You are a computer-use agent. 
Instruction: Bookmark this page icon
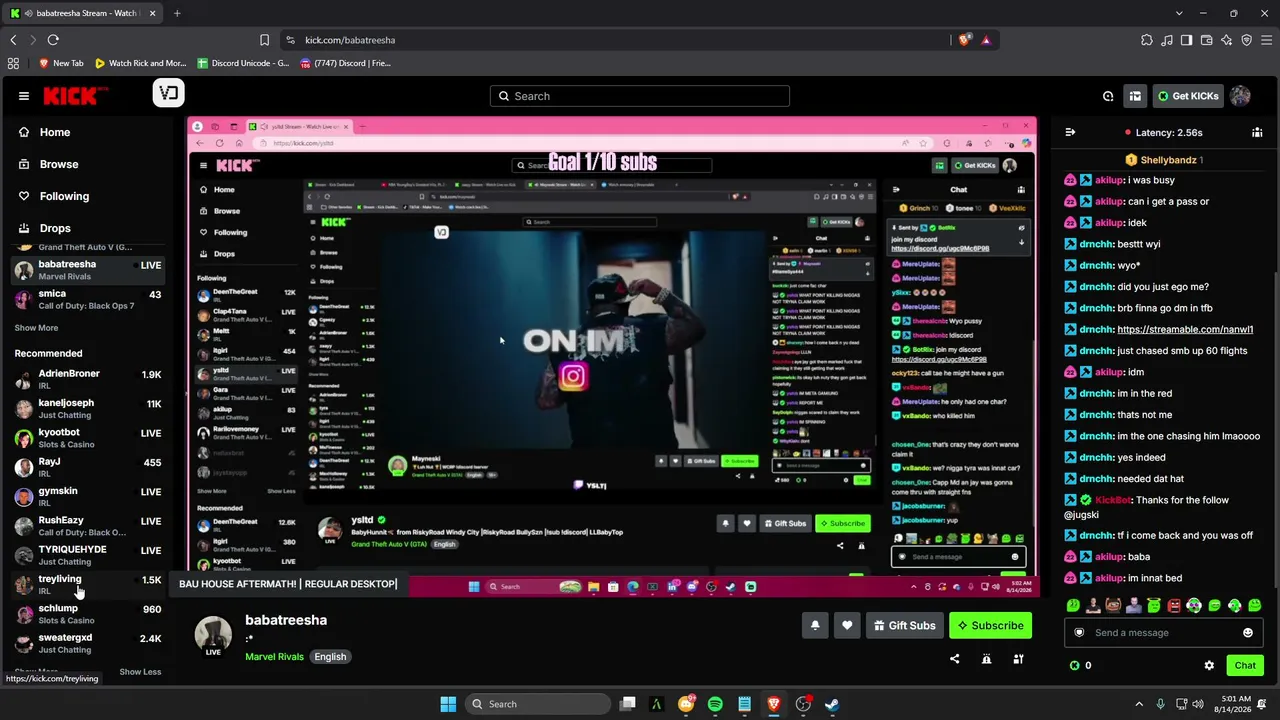pyautogui.click(x=264, y=40)
